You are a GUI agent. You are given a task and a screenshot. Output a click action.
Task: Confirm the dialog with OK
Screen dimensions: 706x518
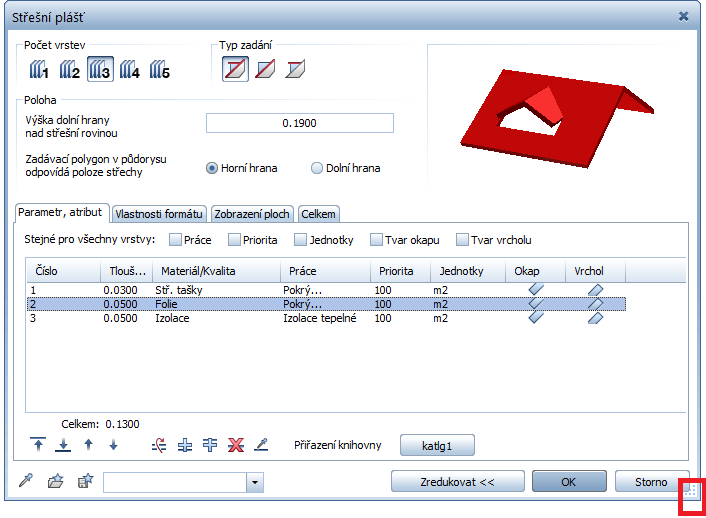568,482
